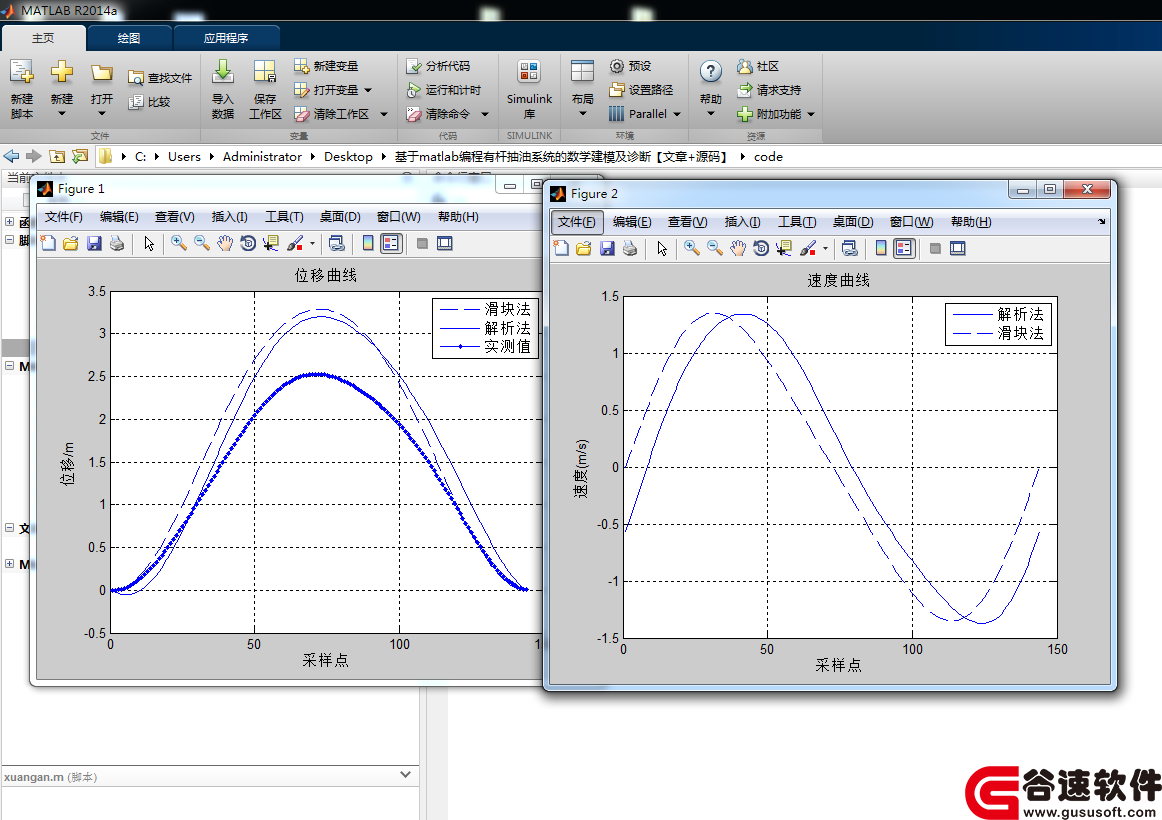Go forward using address bar forward arrow
The height and width of the screenshot is (820, 1162).
click(x=33, y=156)
